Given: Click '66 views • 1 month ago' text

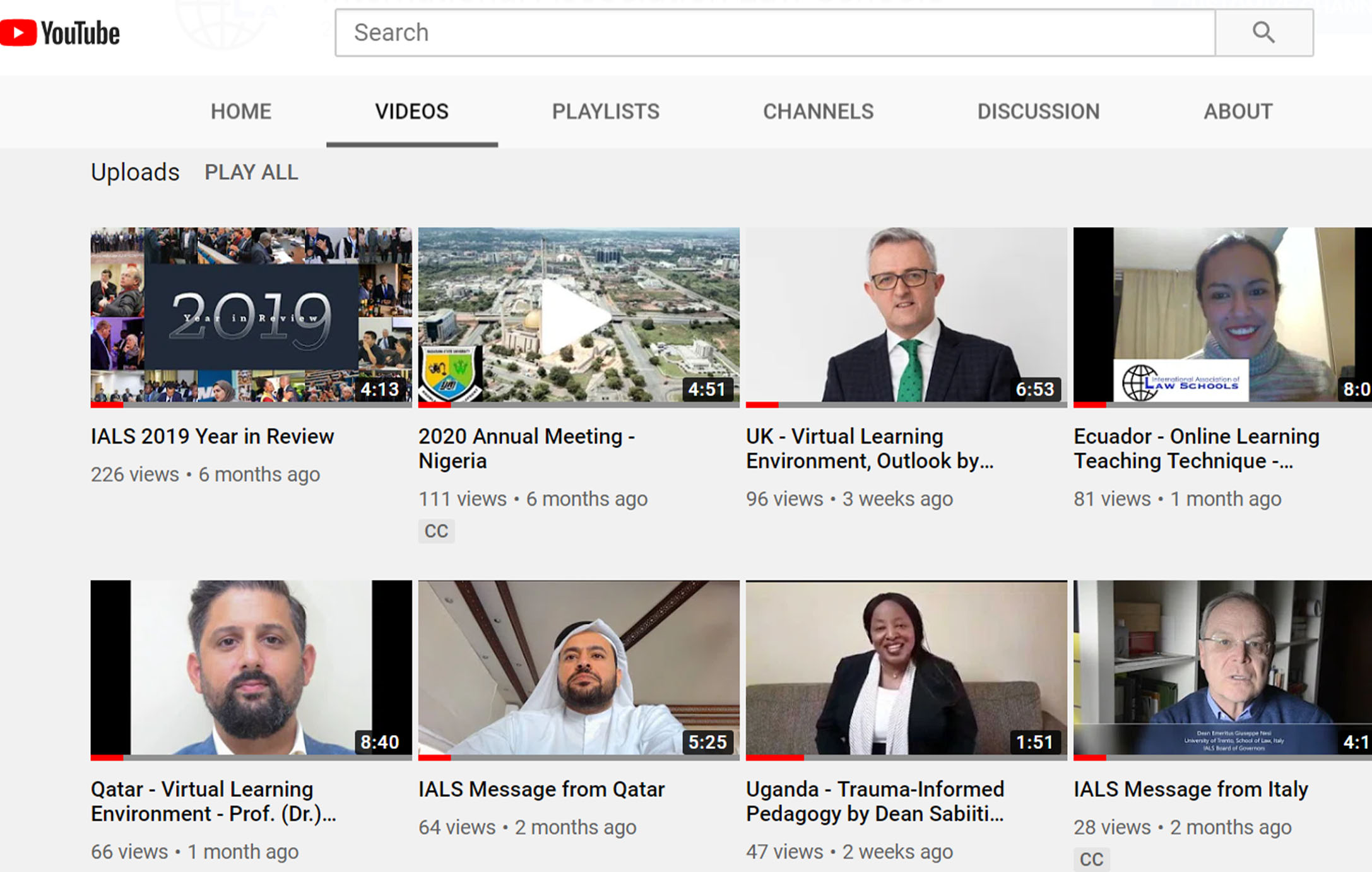Looking at the screenshot, I should pyautogui.click(x=194, y=852).
